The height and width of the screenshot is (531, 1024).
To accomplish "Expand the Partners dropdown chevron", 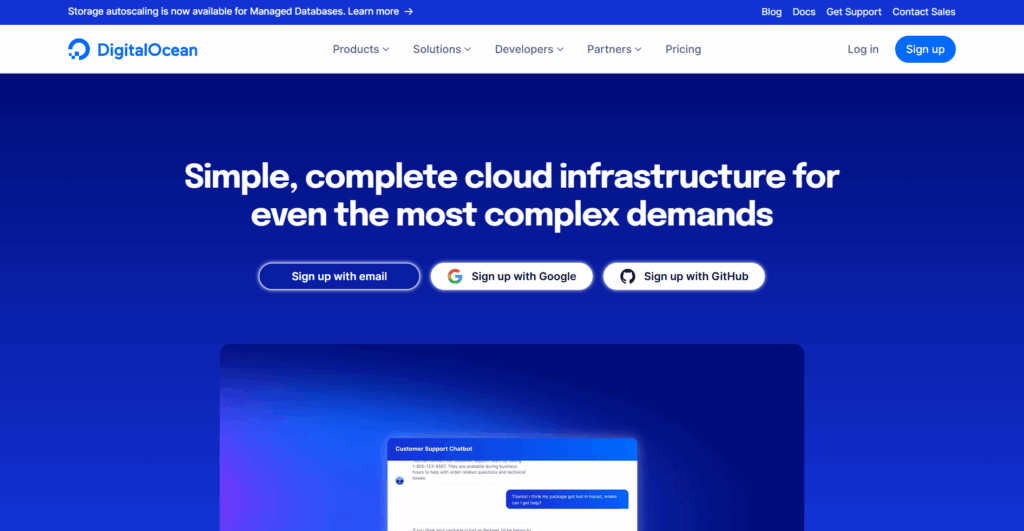I will [638, 50].
